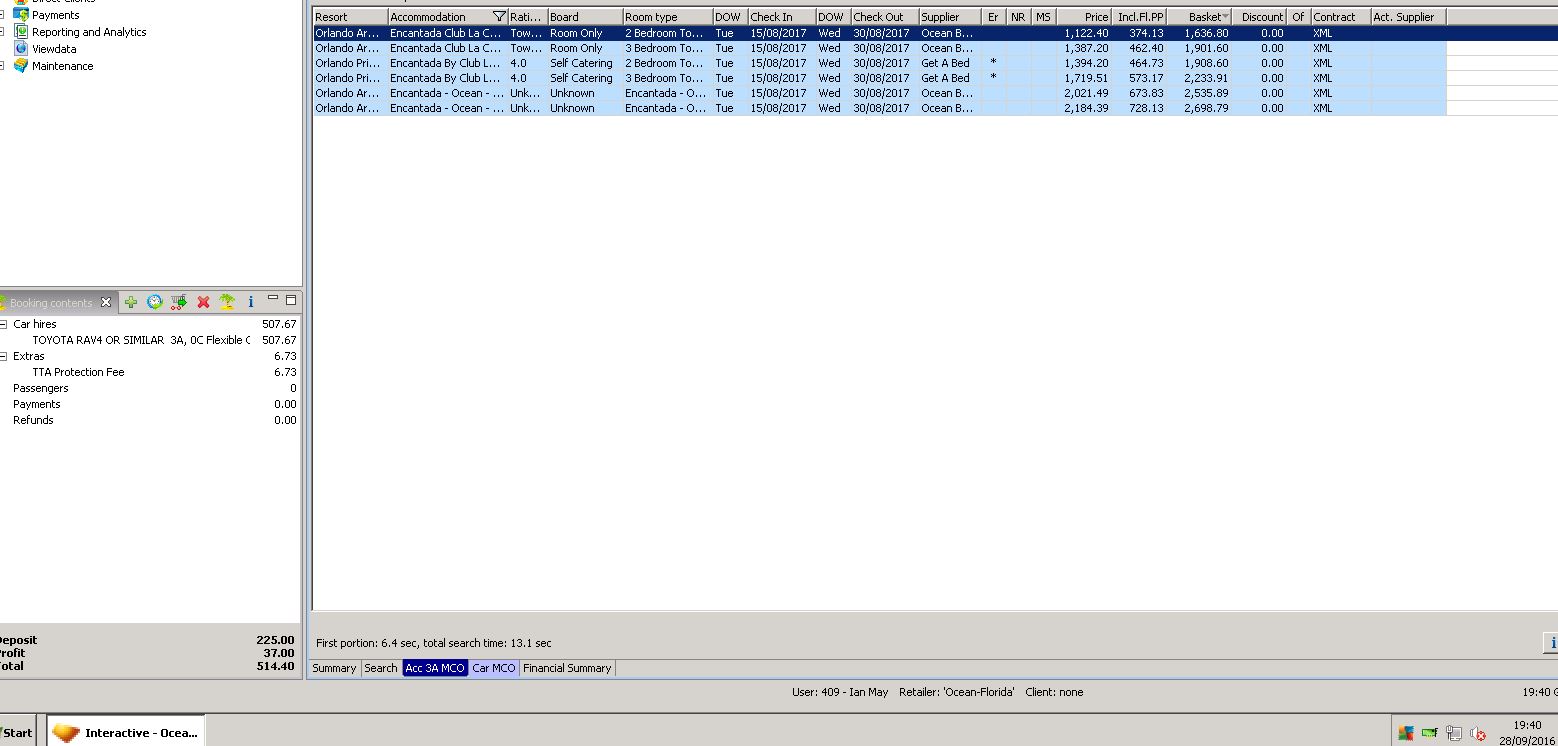This screenshot has height=746, width=1558.
Task: Sort by the Price column header
Action: coord(1084,17)
